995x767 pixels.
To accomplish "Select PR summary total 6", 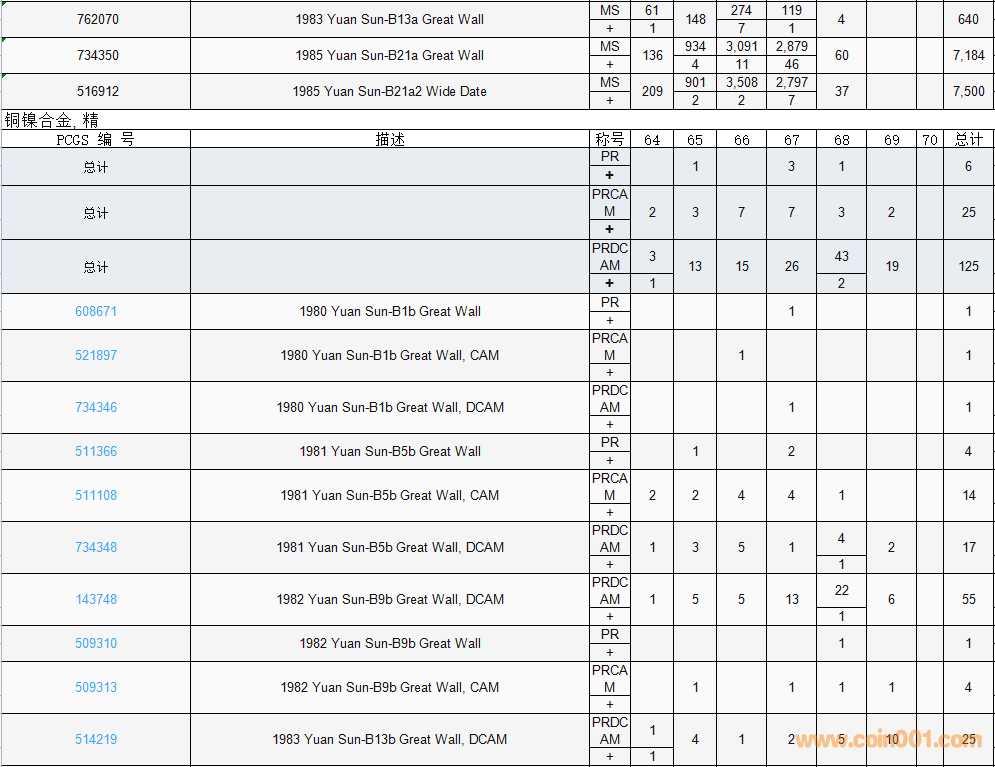I will pyautogui.click(x=968, y=166).
